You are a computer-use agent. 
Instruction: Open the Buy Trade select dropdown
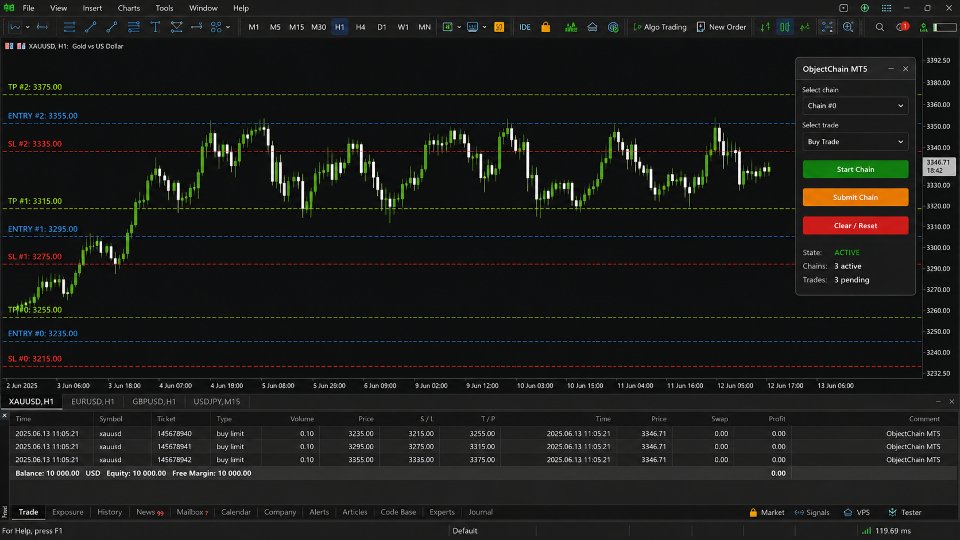click(855, 141)
